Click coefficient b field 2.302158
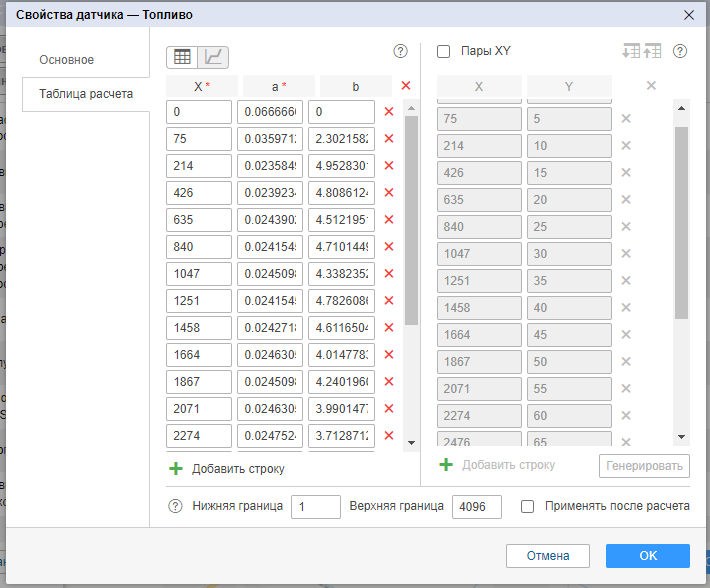This screenshot has height=588, width=710. 341,139
